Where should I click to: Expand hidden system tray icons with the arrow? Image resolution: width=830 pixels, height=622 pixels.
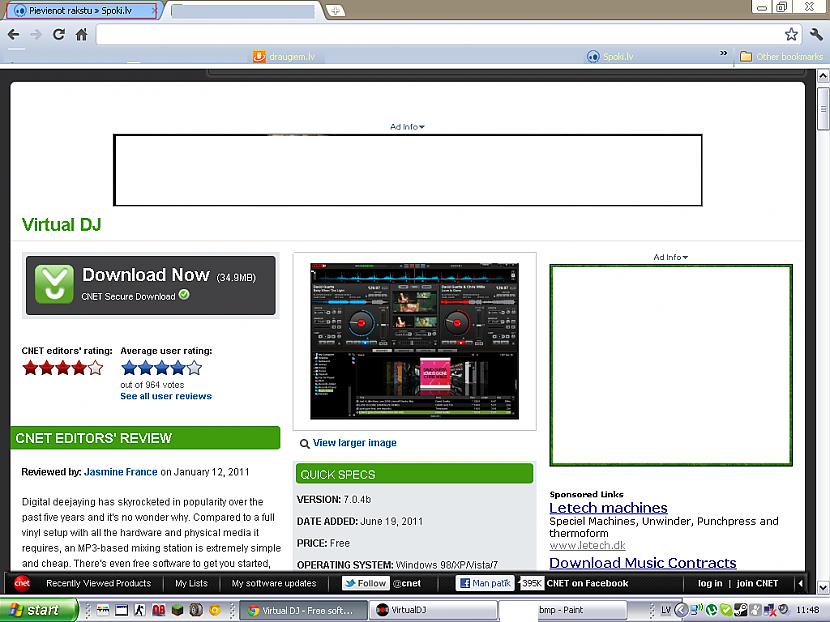point(681,610)
